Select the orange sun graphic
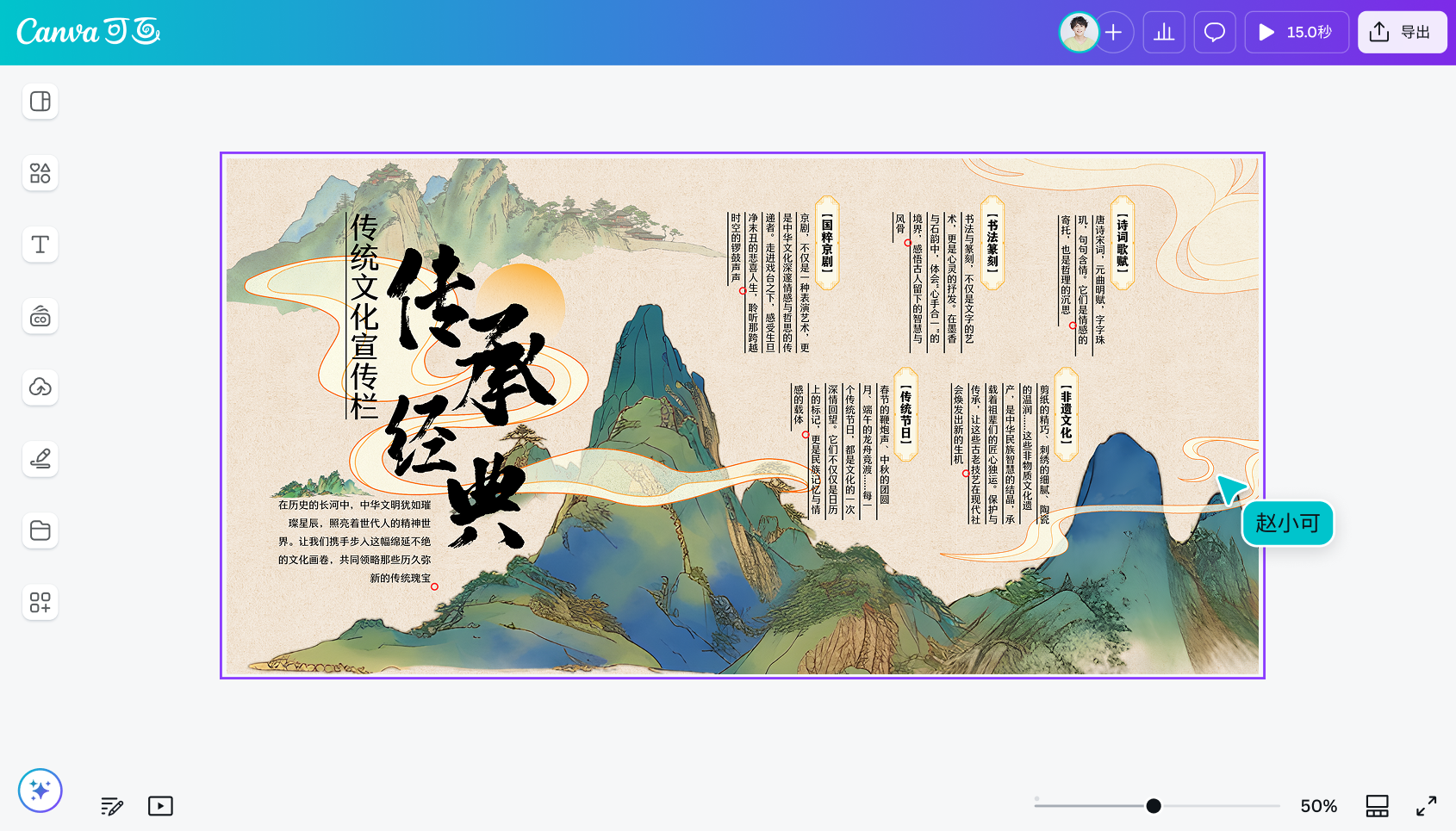The image size is (1456, 831). point(524,299)
